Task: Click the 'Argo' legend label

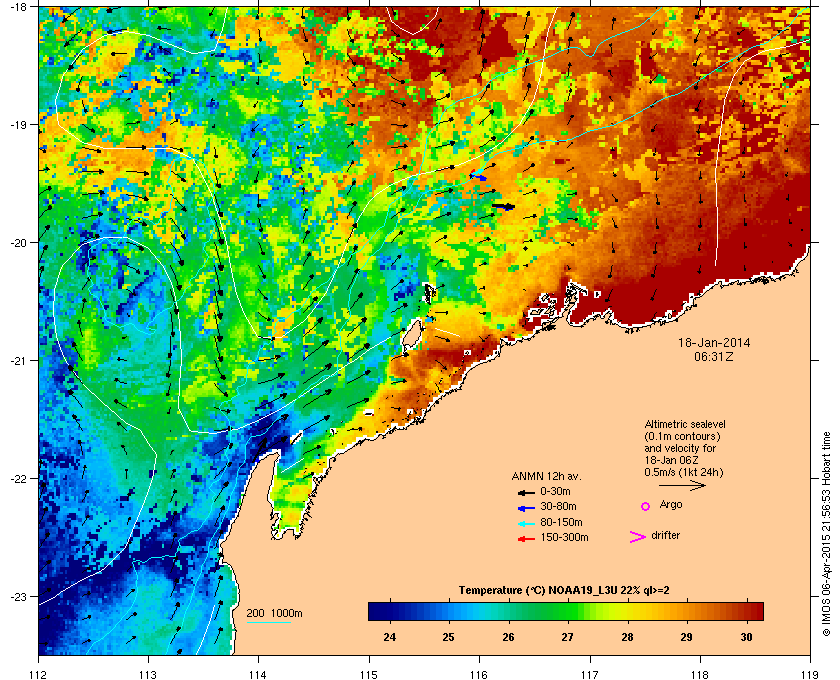Action: click(x=671, y=504)
